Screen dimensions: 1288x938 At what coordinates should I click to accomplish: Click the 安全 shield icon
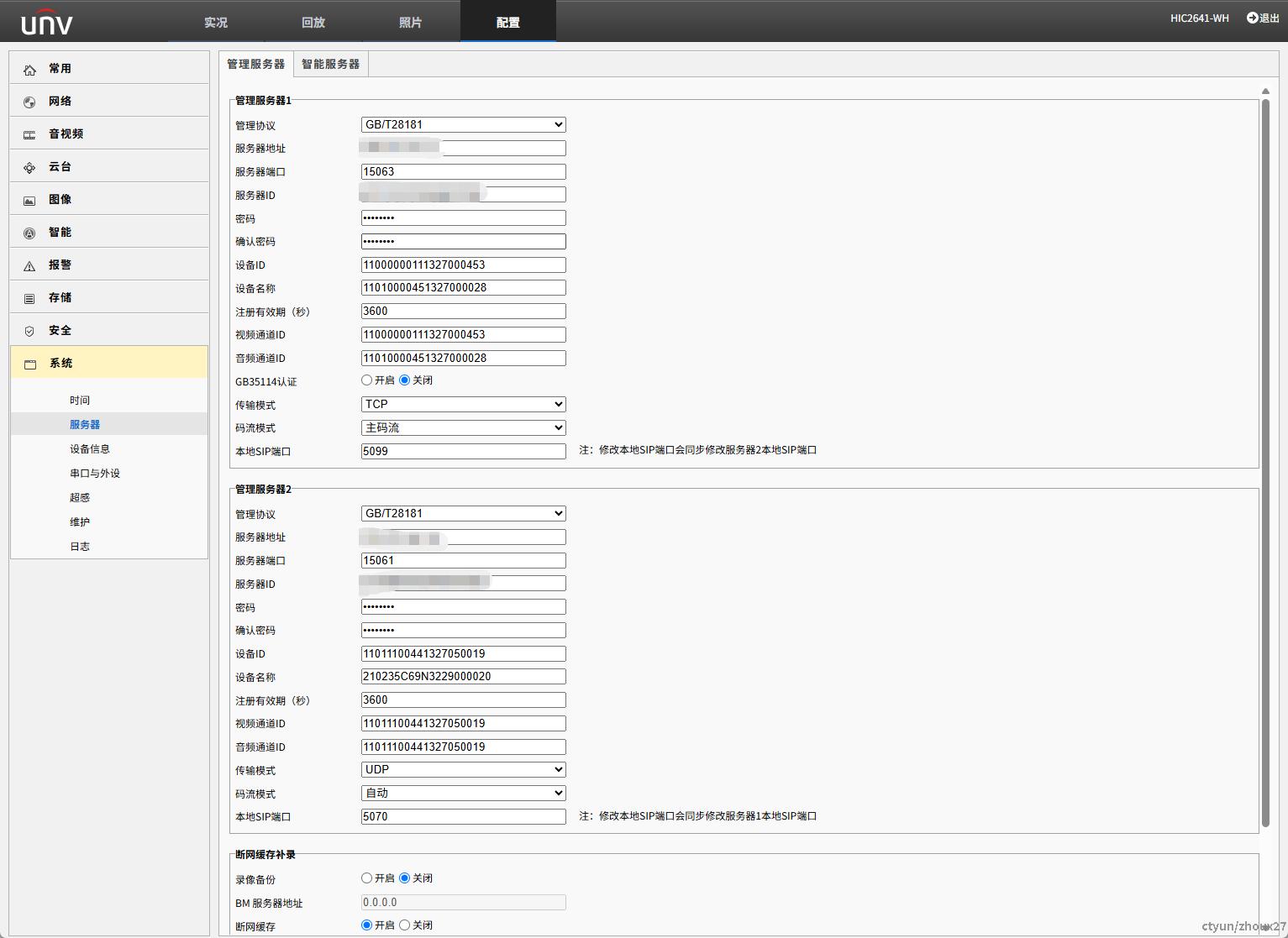pos(29,332)
